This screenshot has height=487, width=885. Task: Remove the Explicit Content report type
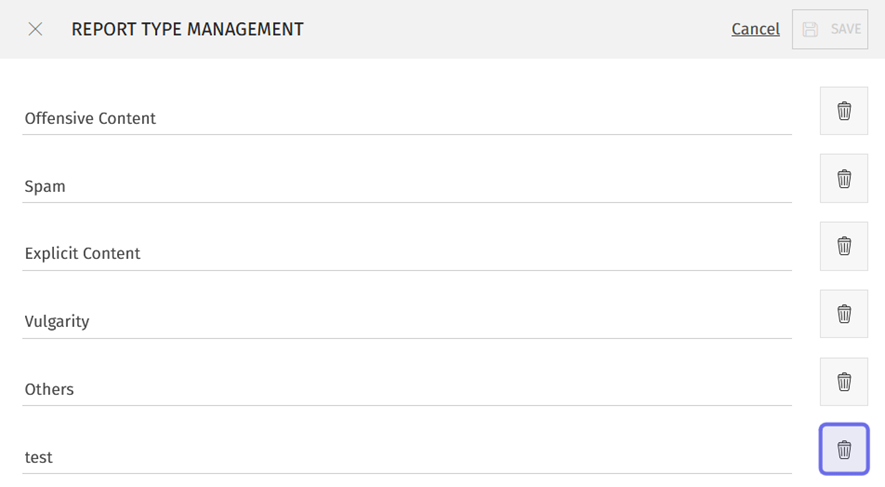point(844,246)
